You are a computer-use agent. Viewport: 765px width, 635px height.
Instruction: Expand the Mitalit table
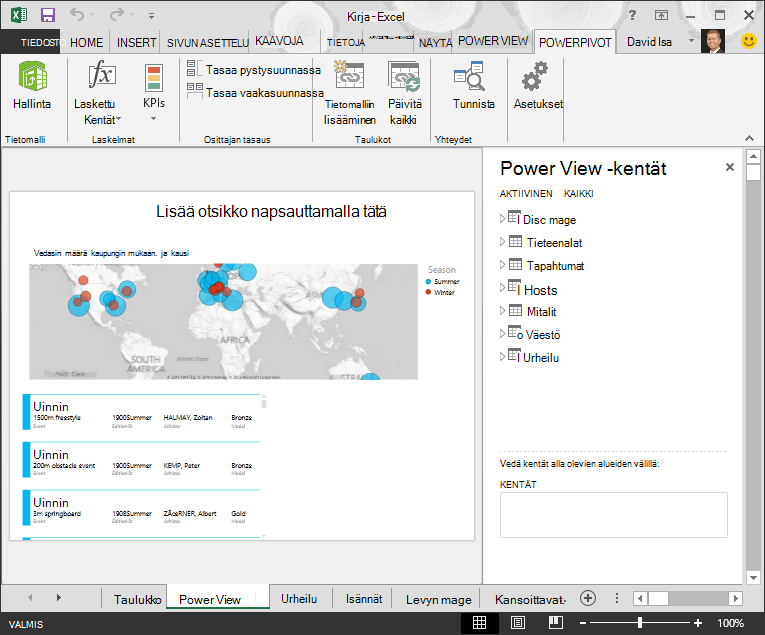503,310
